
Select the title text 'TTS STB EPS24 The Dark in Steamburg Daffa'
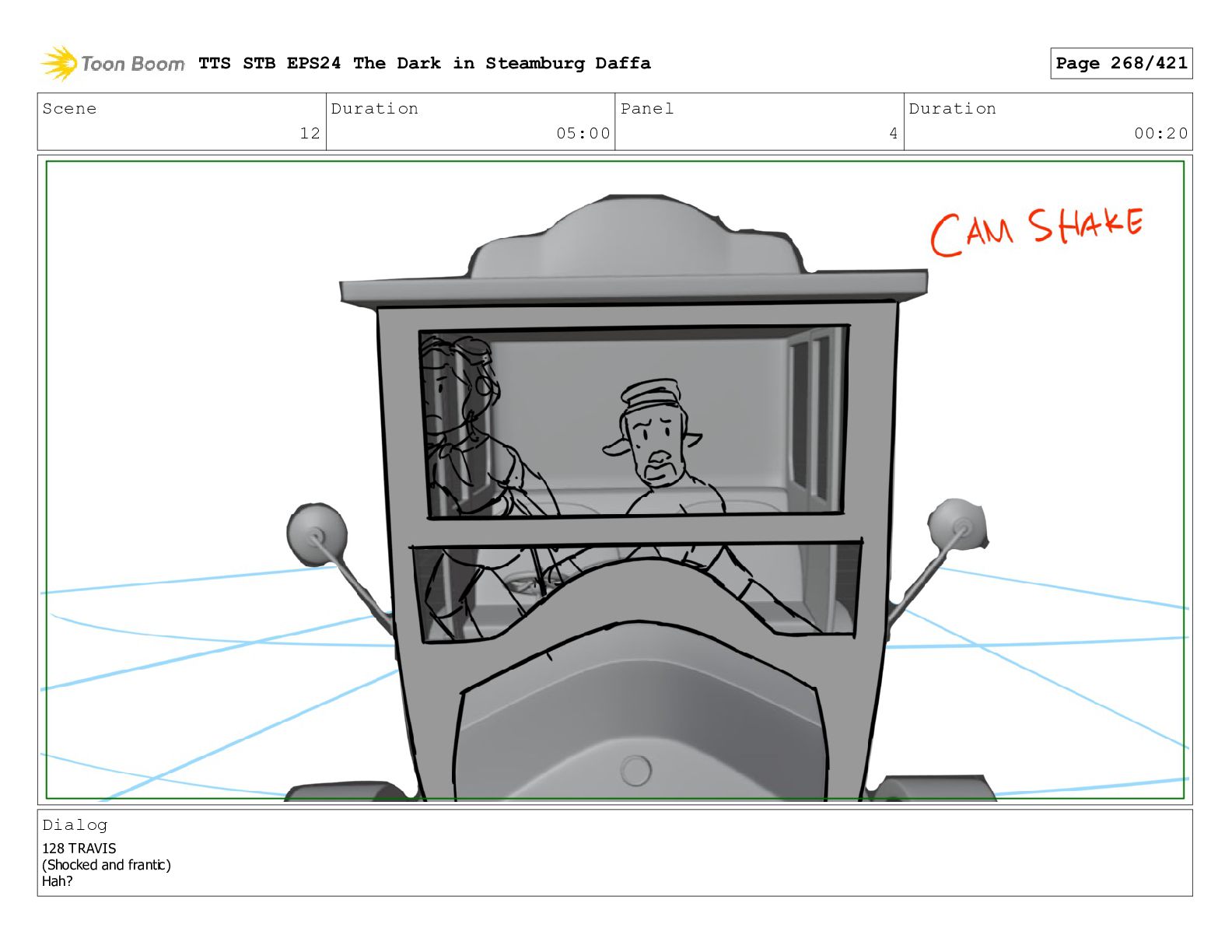point(425,63)
